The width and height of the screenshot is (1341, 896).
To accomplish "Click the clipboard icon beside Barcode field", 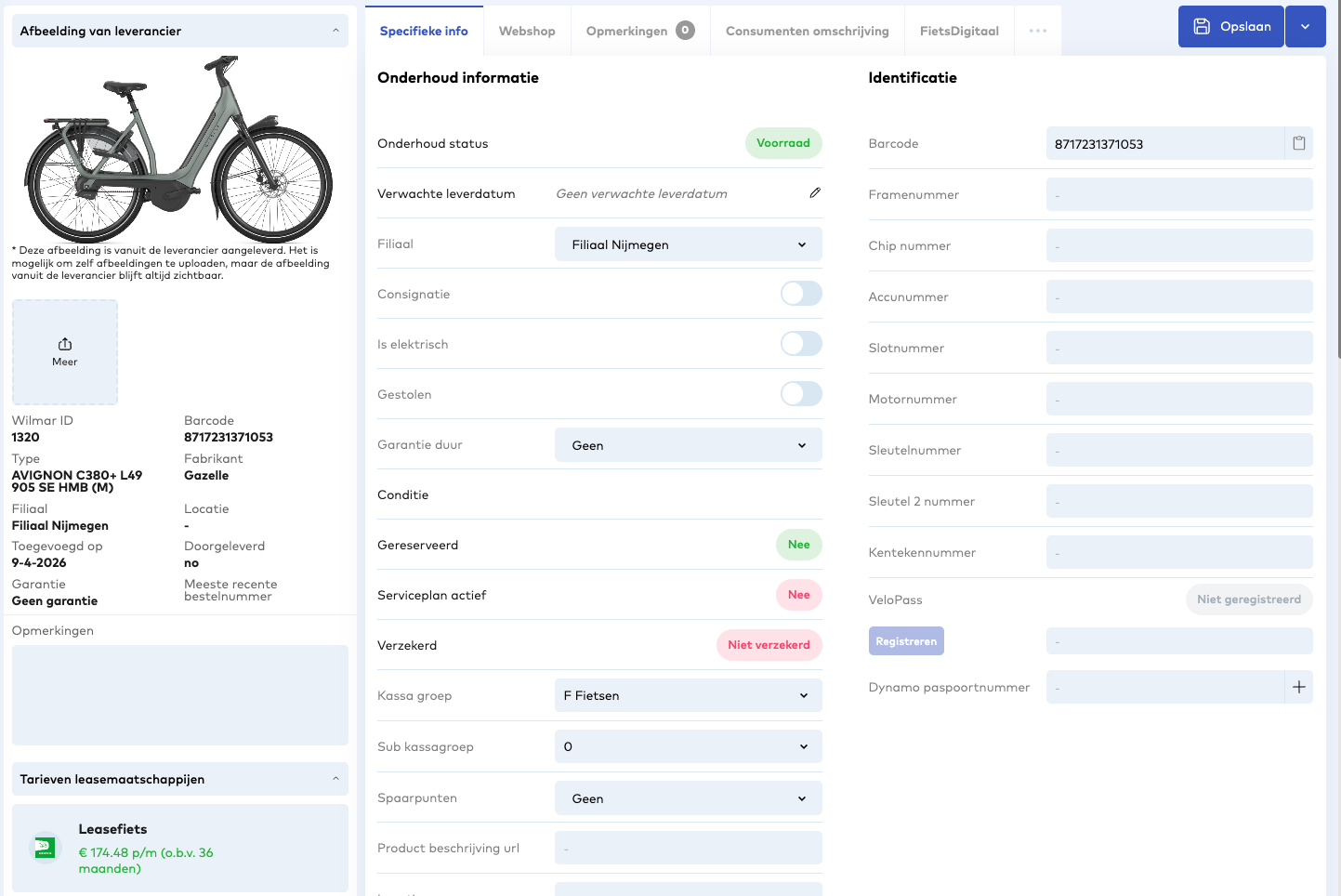I will click(x=1299, y=143).
